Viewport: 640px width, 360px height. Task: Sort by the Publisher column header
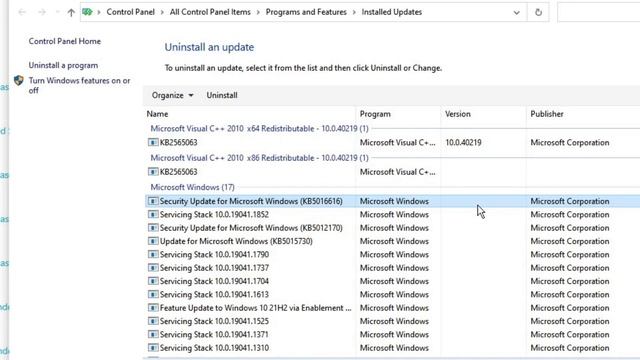(x=547, y=114)
